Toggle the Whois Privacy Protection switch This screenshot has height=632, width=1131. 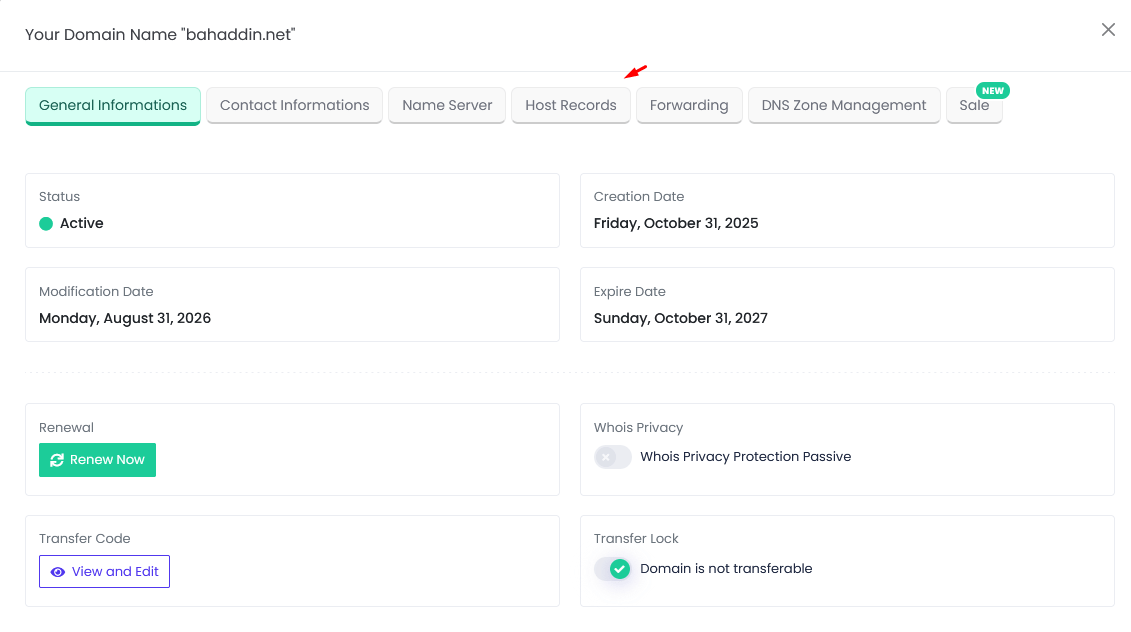click(x=612, y=457)
